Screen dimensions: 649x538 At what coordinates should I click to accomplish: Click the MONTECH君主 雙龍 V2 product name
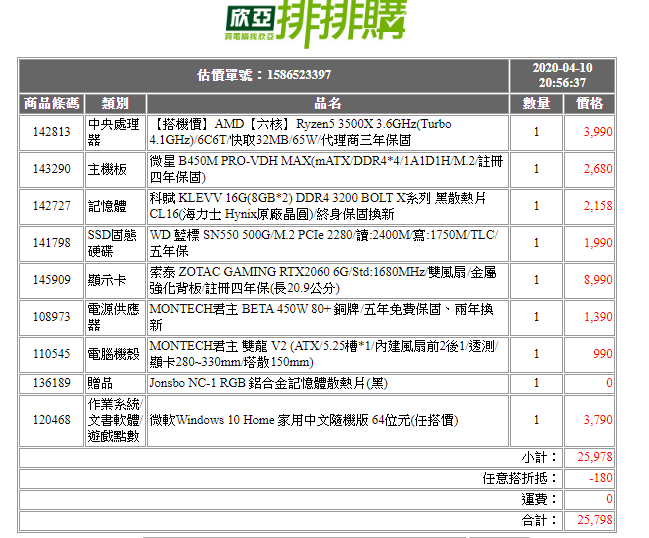[324, 354]
